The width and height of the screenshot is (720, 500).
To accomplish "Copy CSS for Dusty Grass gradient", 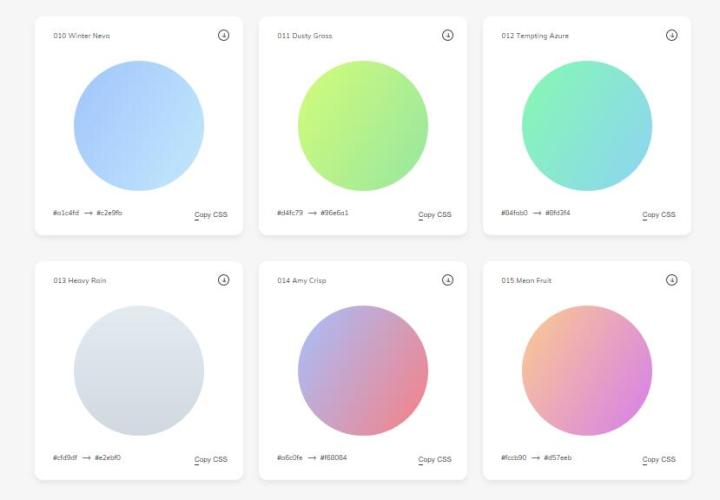I will [435, 214].
